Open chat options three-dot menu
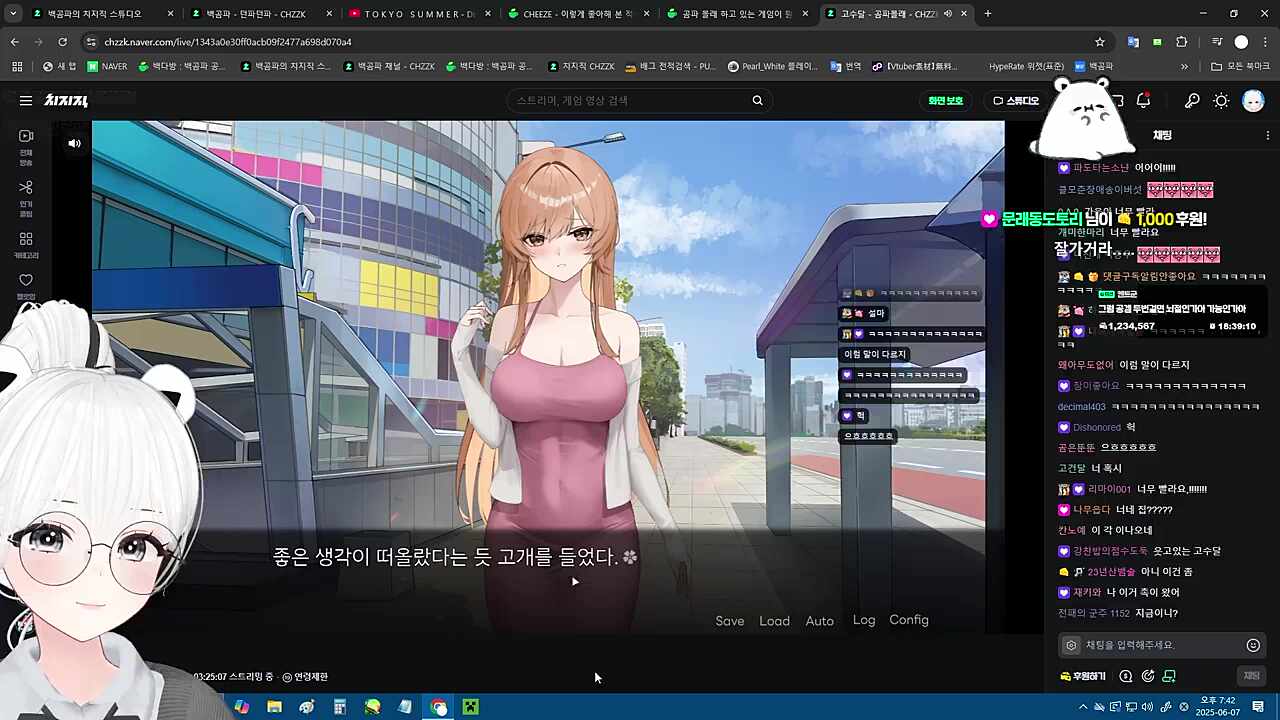 click(x=1267, y=135)
